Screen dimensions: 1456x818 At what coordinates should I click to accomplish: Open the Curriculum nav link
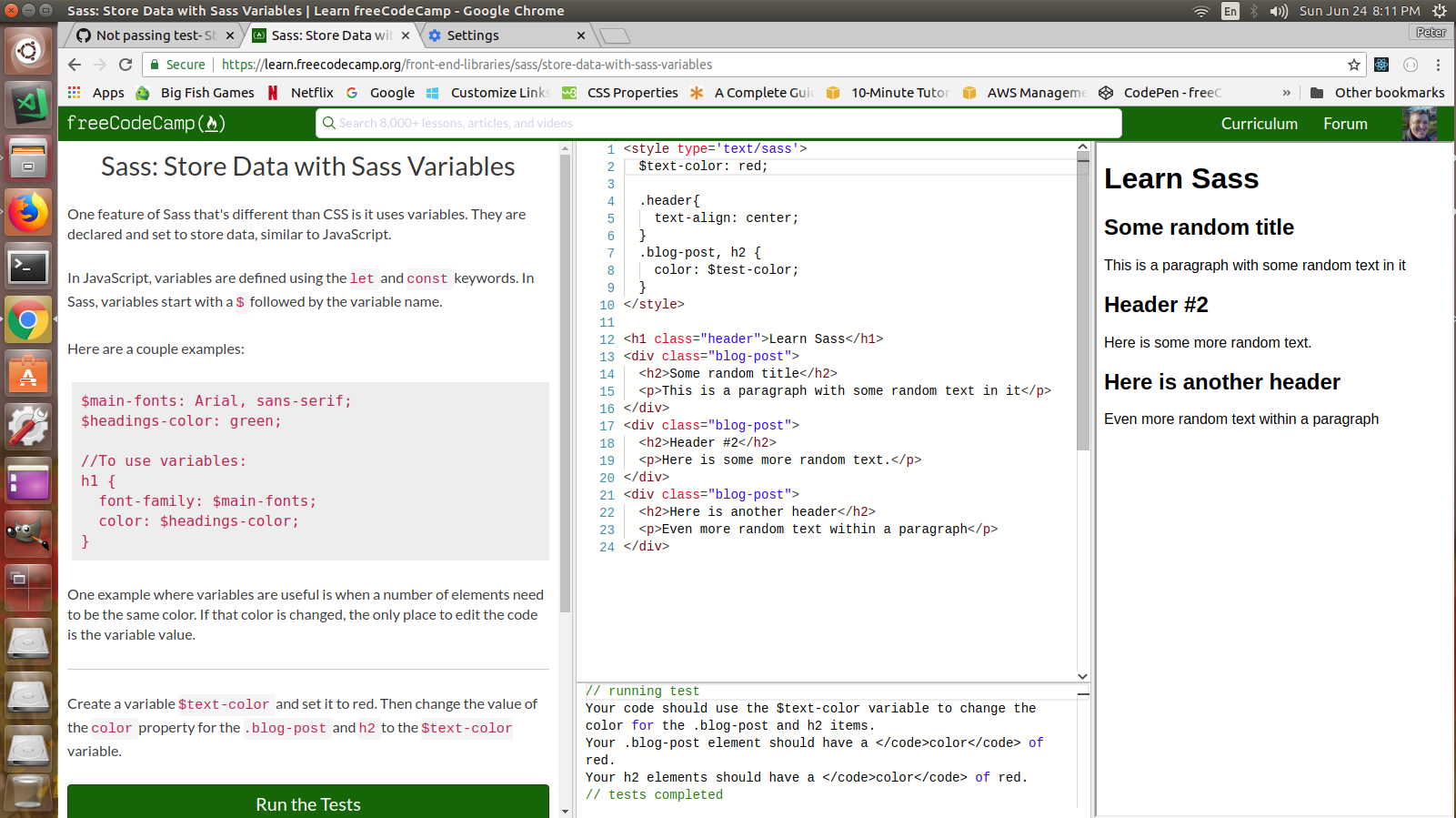point(1259,124)
